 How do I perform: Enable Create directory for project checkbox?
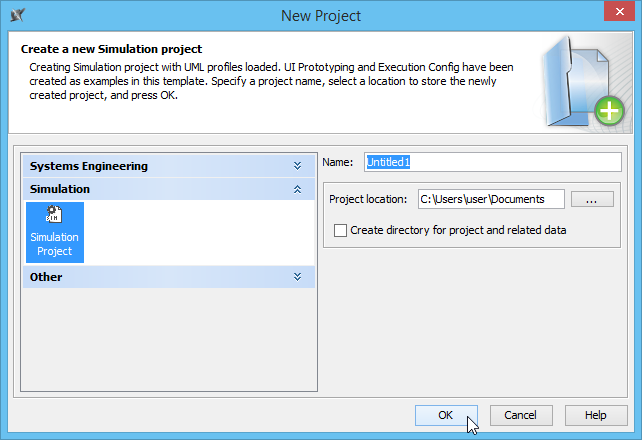341,230
